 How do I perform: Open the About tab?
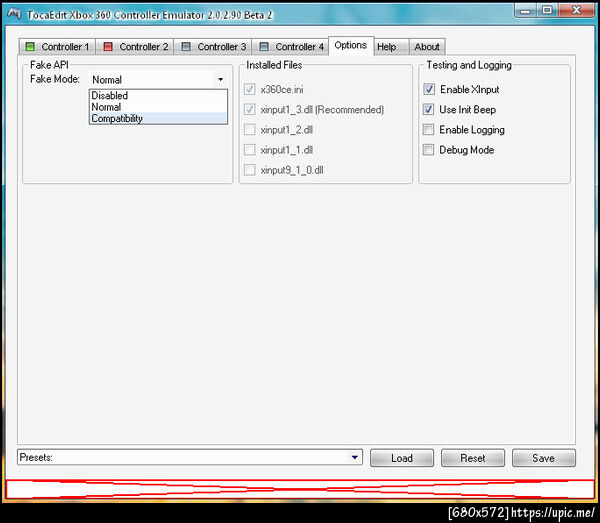pos(427,47)
